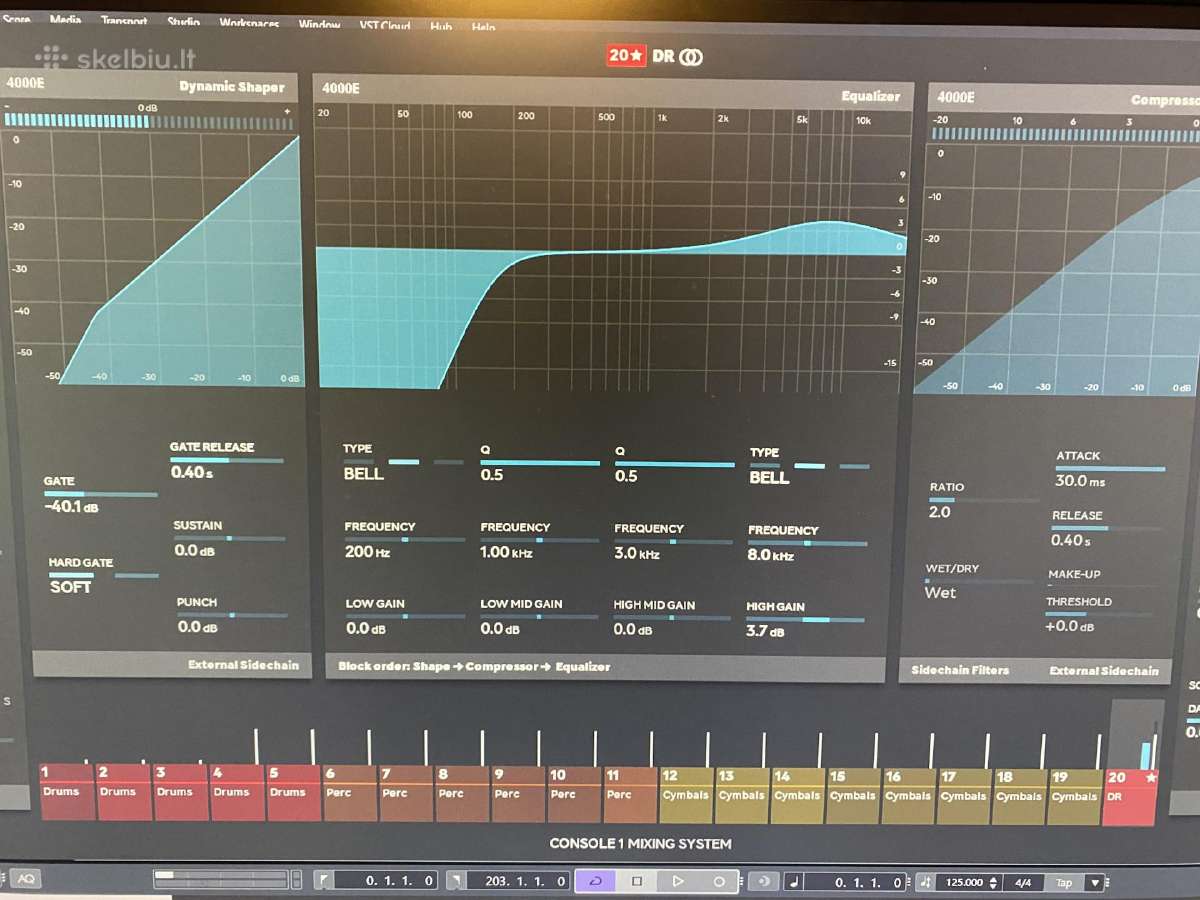
Task: Click the 200 Hz FREQUENCY slider
Action: 405,539
